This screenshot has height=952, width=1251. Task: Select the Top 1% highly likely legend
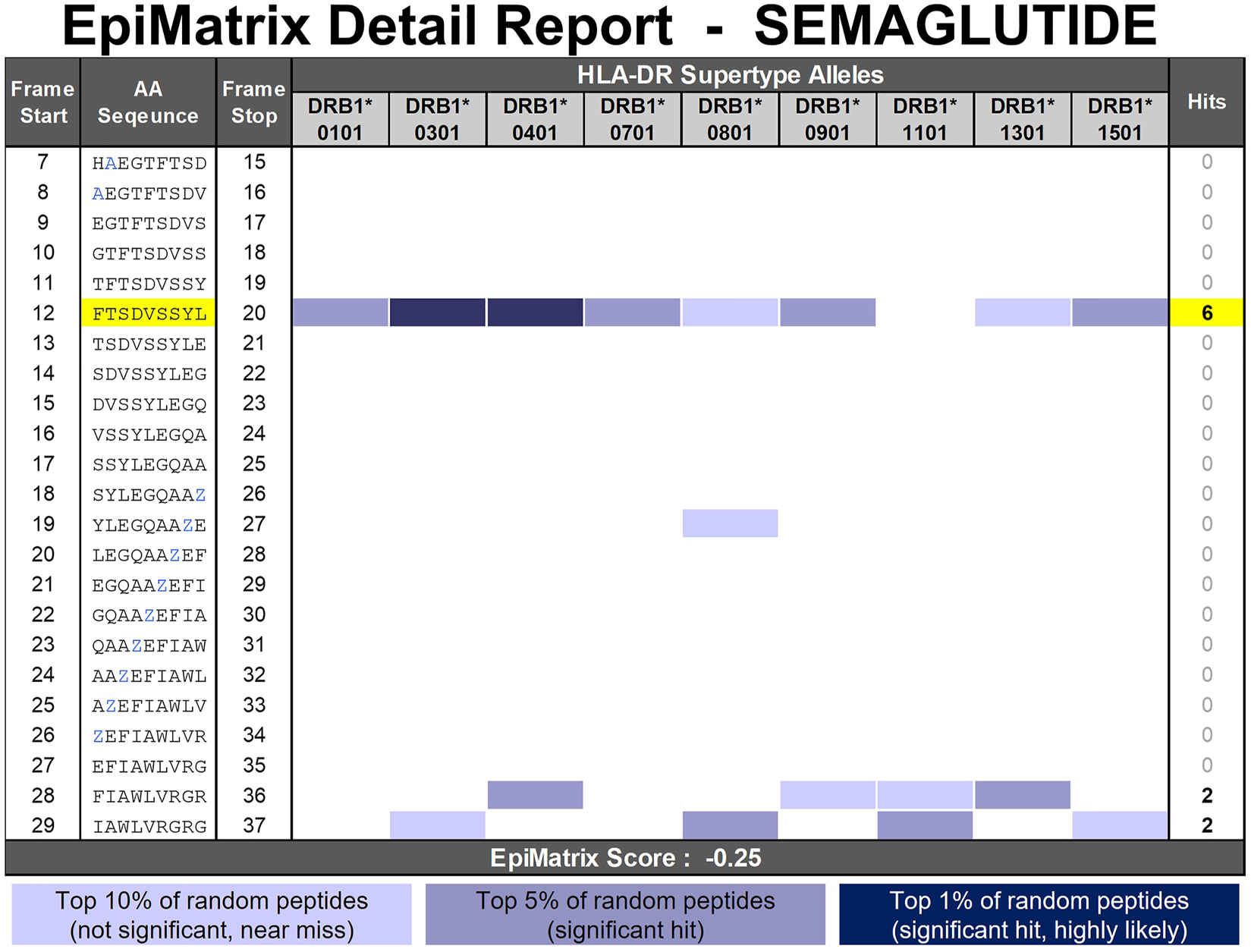coord(1039,915)
